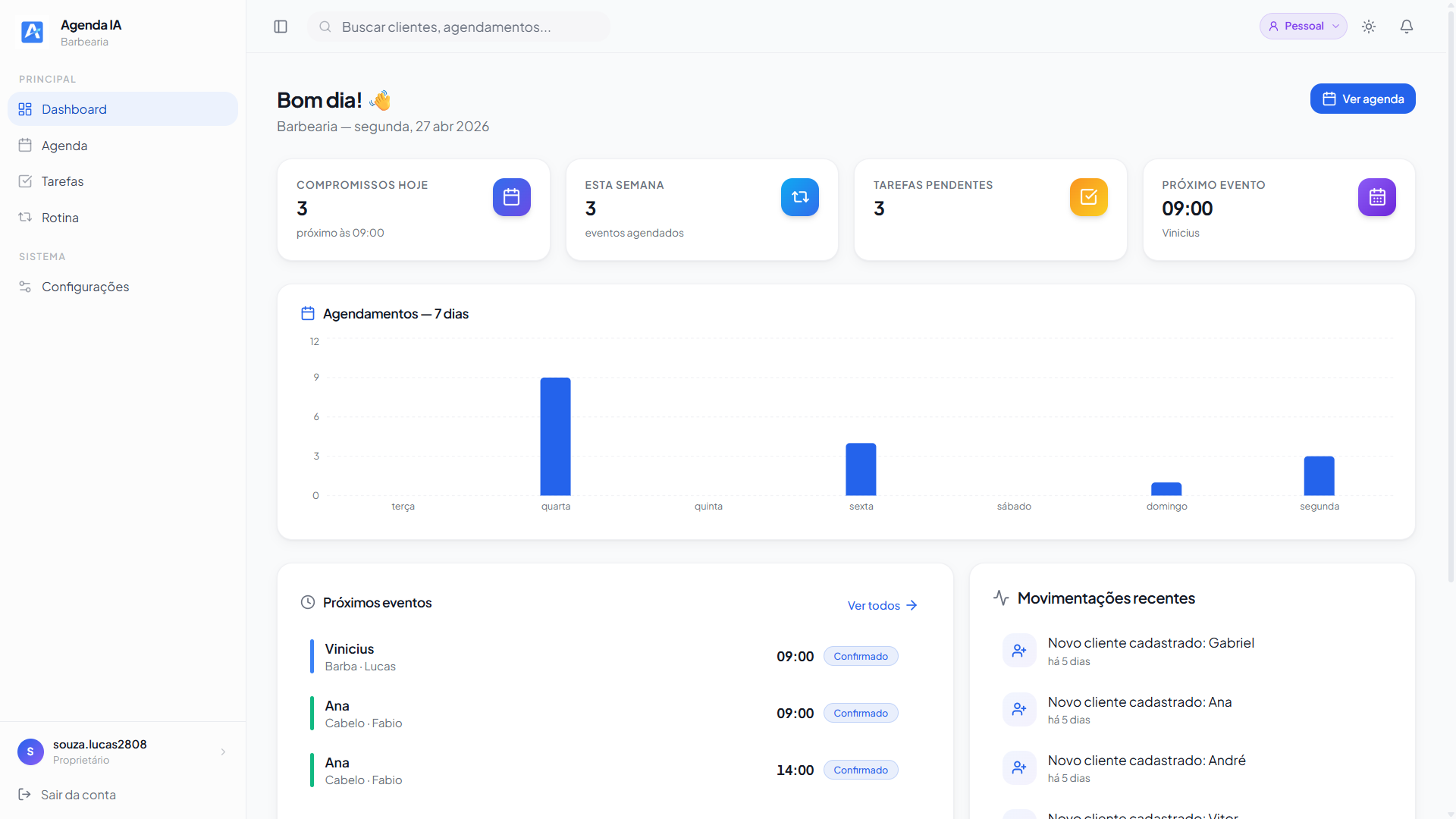
Task: Click the Esta Semana repeat icon
Action: (x=800, y=197)
